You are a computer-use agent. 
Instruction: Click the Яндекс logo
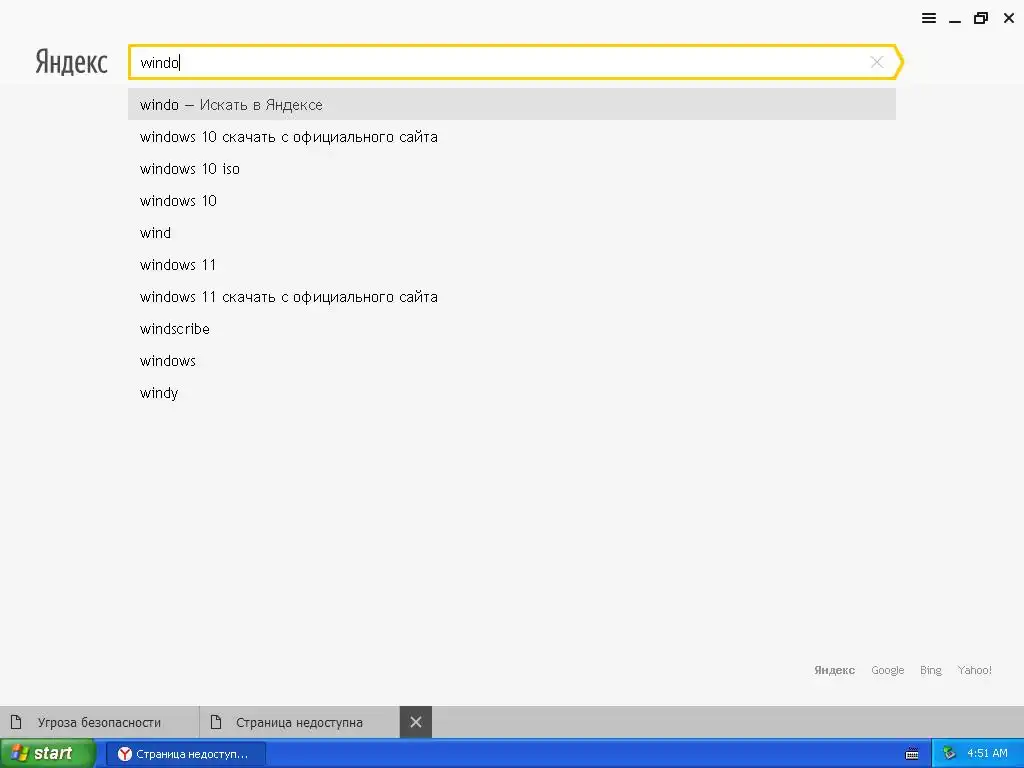point(71,62)
